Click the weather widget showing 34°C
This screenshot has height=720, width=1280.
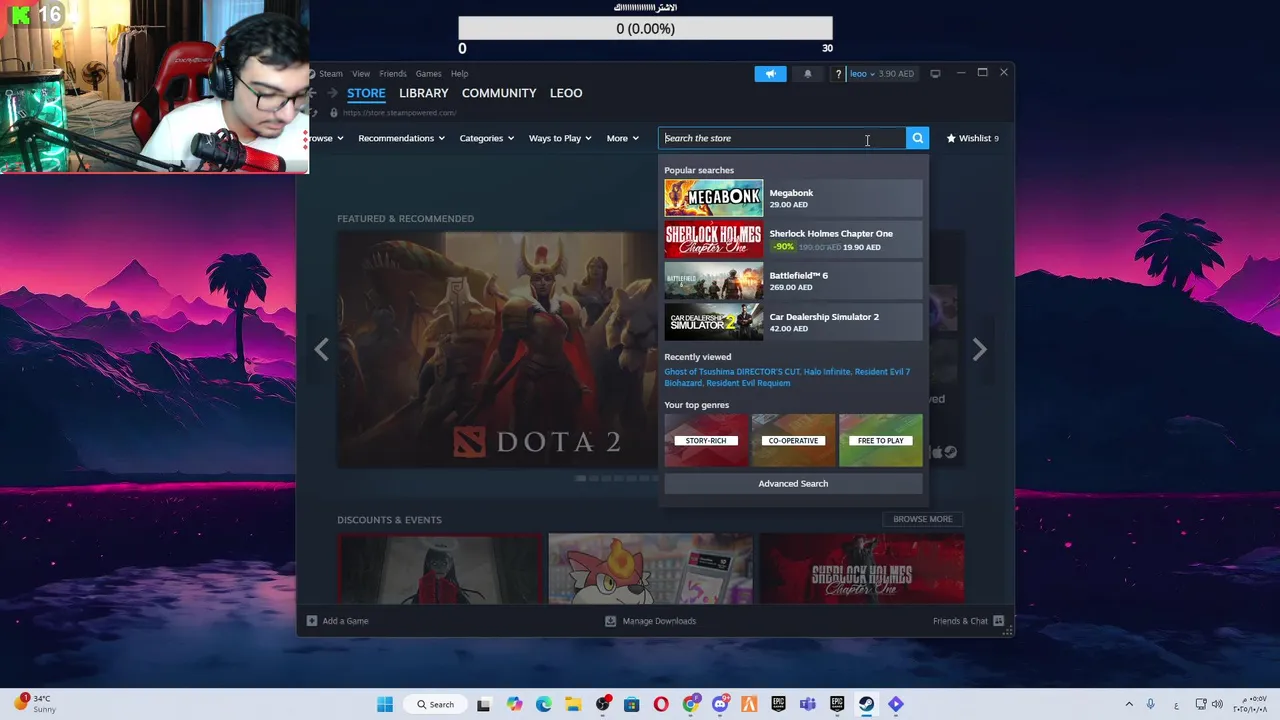pyautogui.click(x=34, y=704)
